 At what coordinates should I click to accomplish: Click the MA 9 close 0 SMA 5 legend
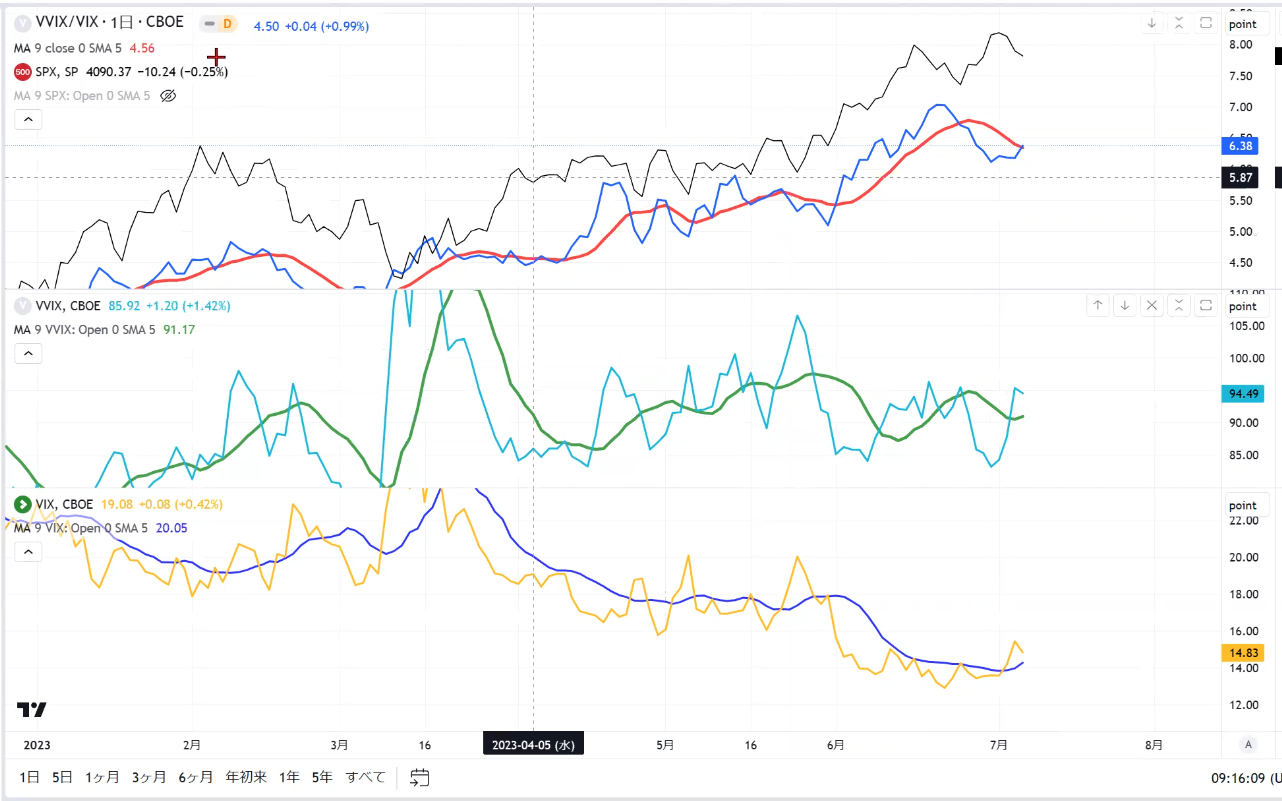[69, 48]
